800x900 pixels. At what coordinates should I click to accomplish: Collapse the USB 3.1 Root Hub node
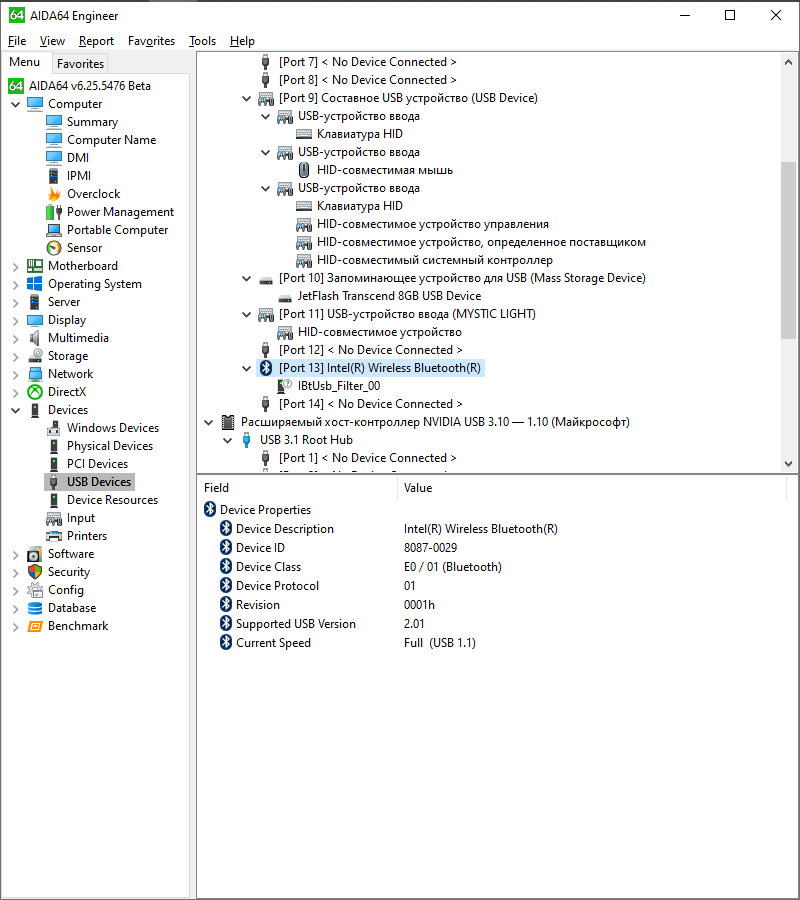pyautogui.click(x=228, y=440)
